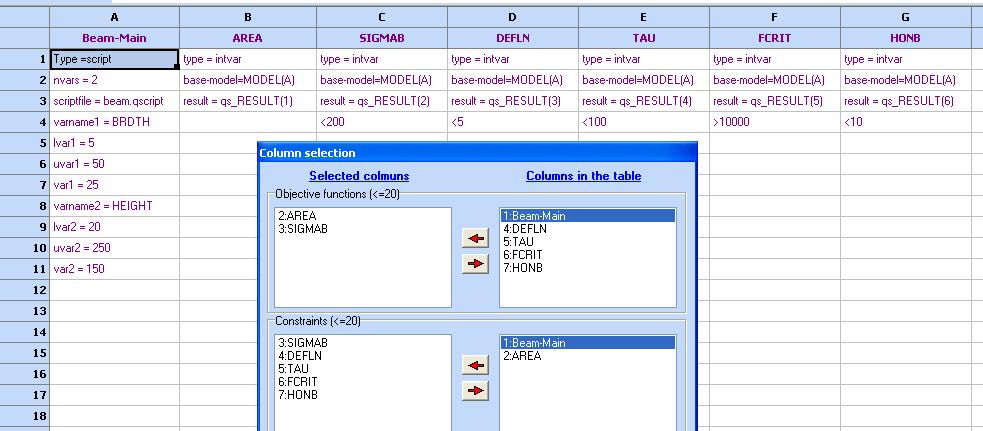Image resolution: width=983 pixels, height=431 pixels.
Task: Click the 'Selected colmuns' heading link
Action: [359, 176]
